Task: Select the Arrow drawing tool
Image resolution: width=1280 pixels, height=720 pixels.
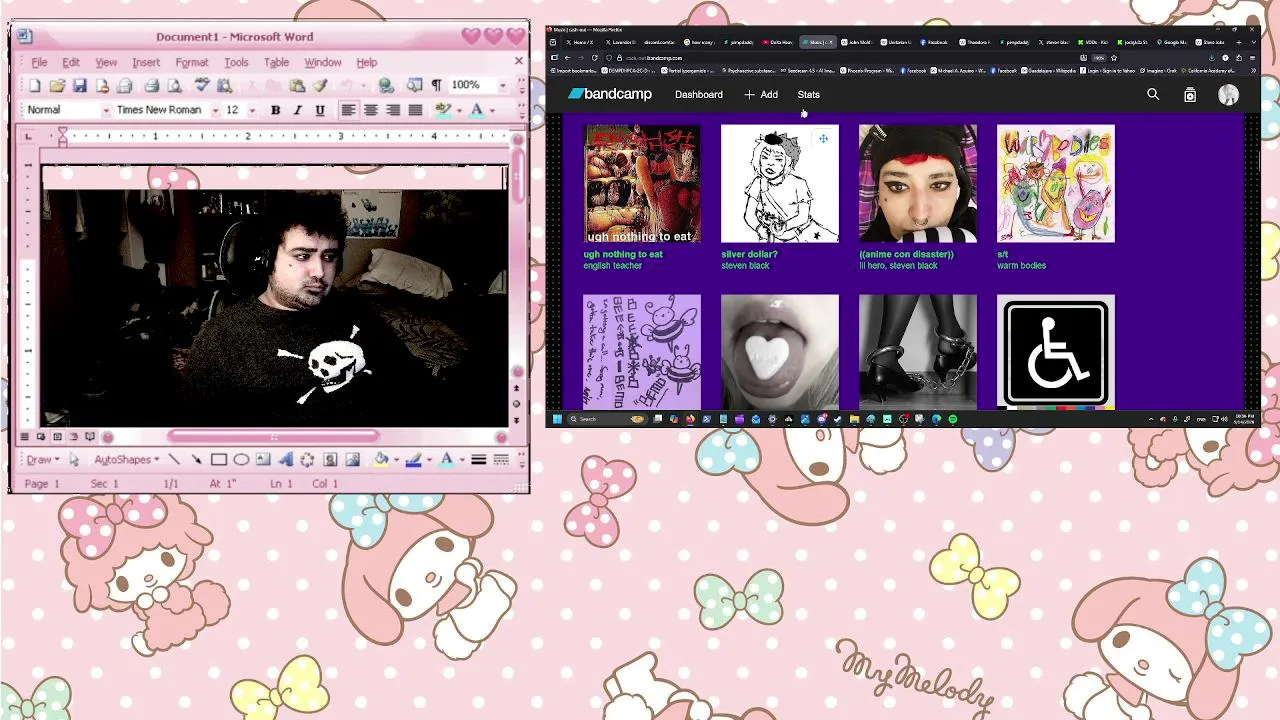Action: click(x=196, y=460)
